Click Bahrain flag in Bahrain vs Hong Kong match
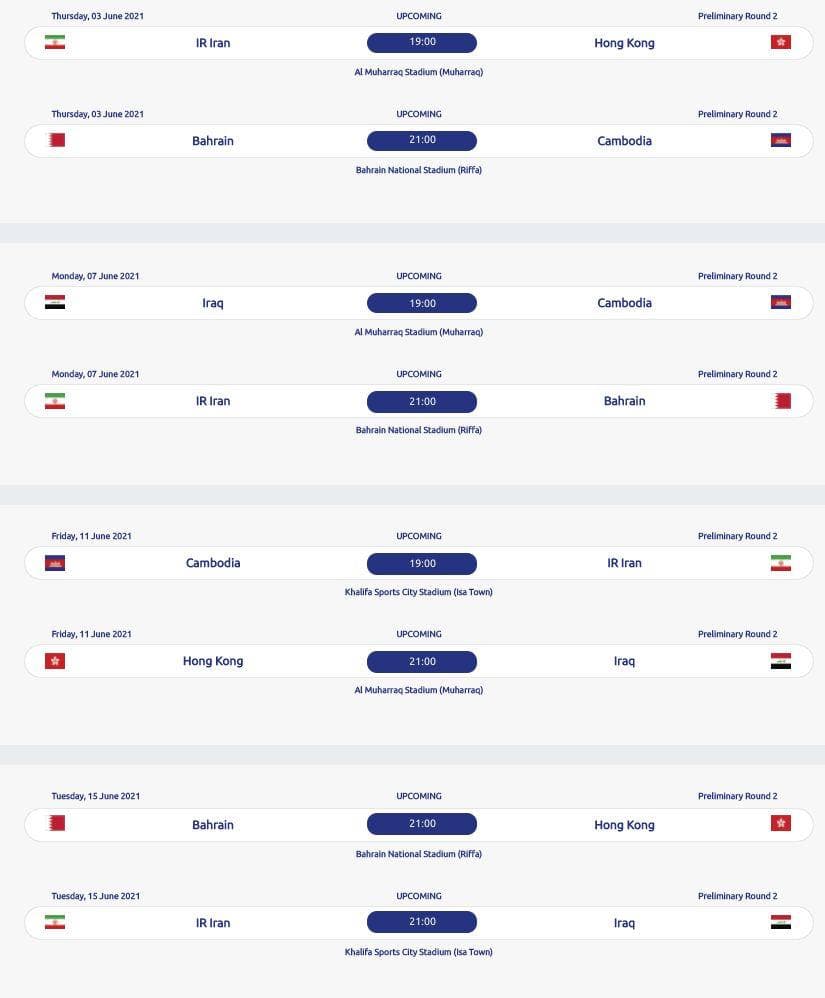Viewport: 825px width, 998px height. (x=57, y=822)
